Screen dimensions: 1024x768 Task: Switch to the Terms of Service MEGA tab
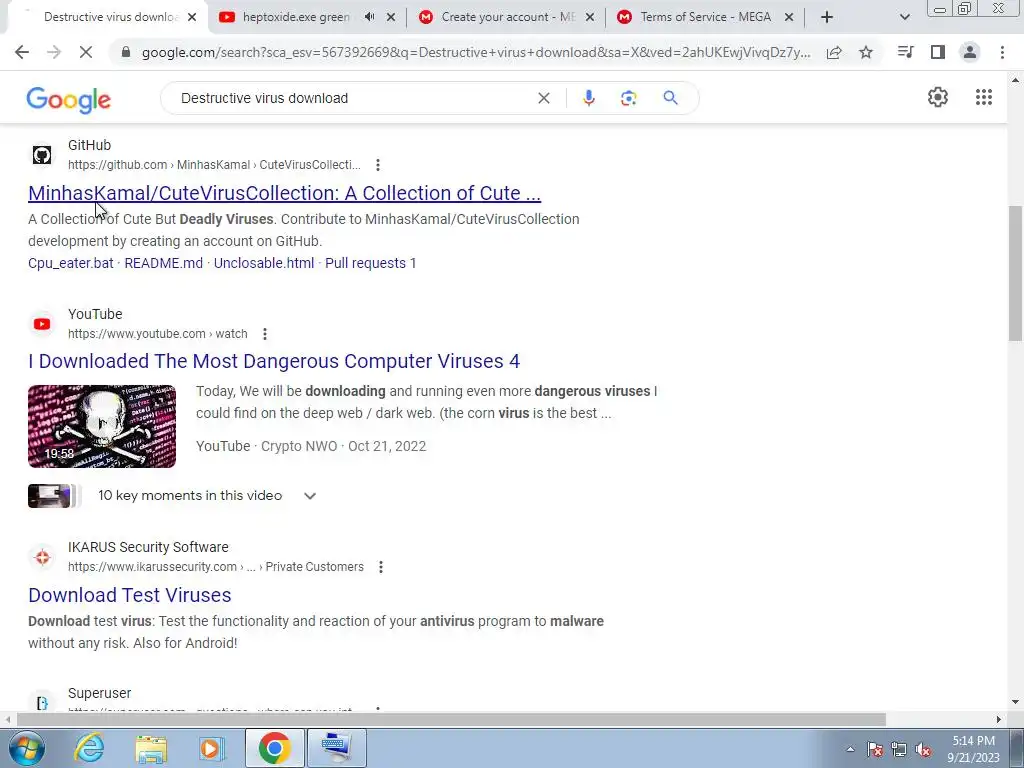[705, 17]
